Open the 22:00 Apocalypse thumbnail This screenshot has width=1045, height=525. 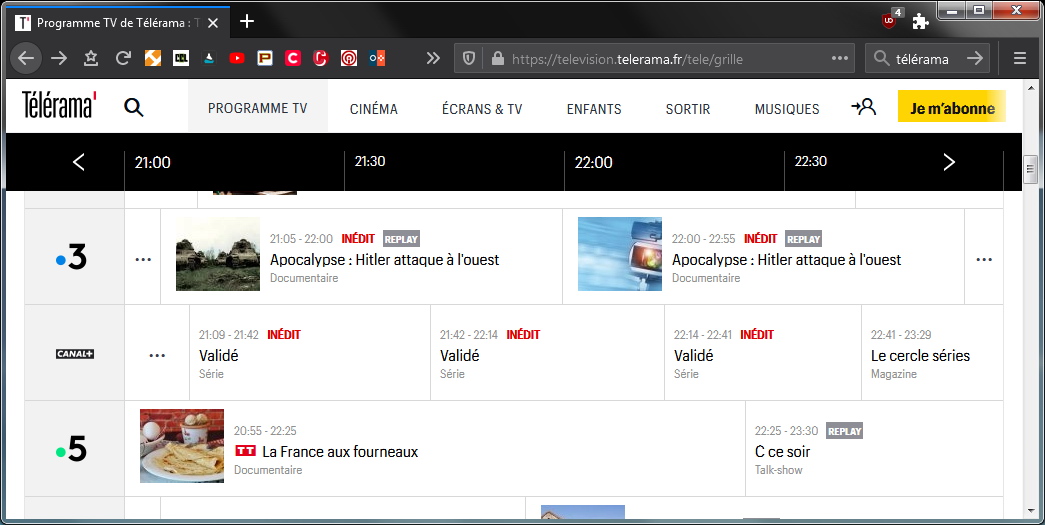[x=620, y=254]
